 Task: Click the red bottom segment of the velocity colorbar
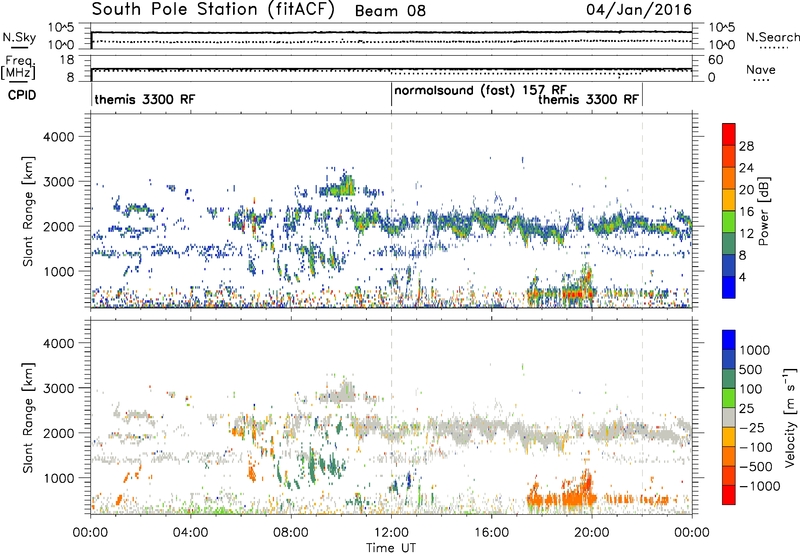click(729, 495)
